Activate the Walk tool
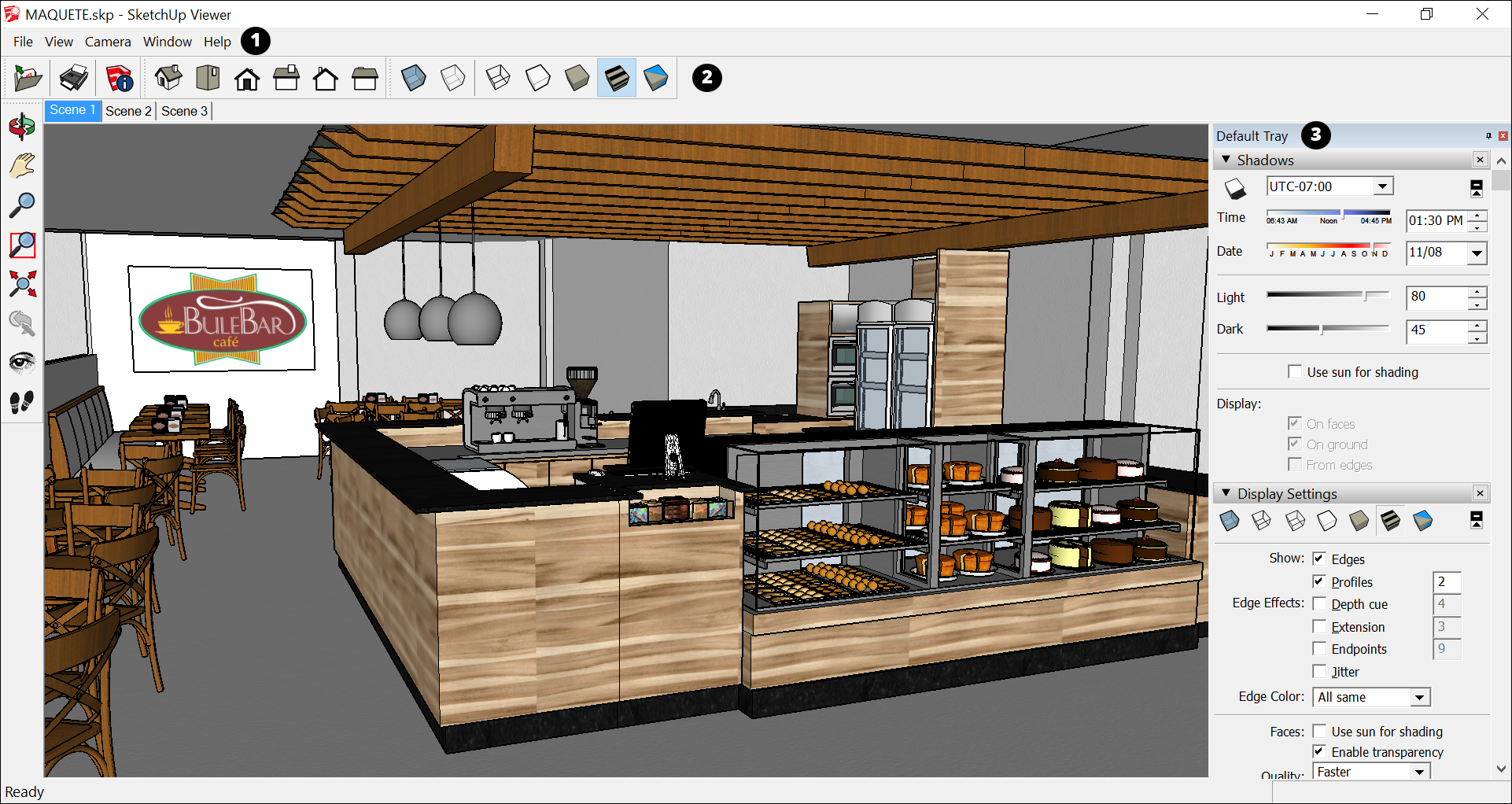 (22, 402)
